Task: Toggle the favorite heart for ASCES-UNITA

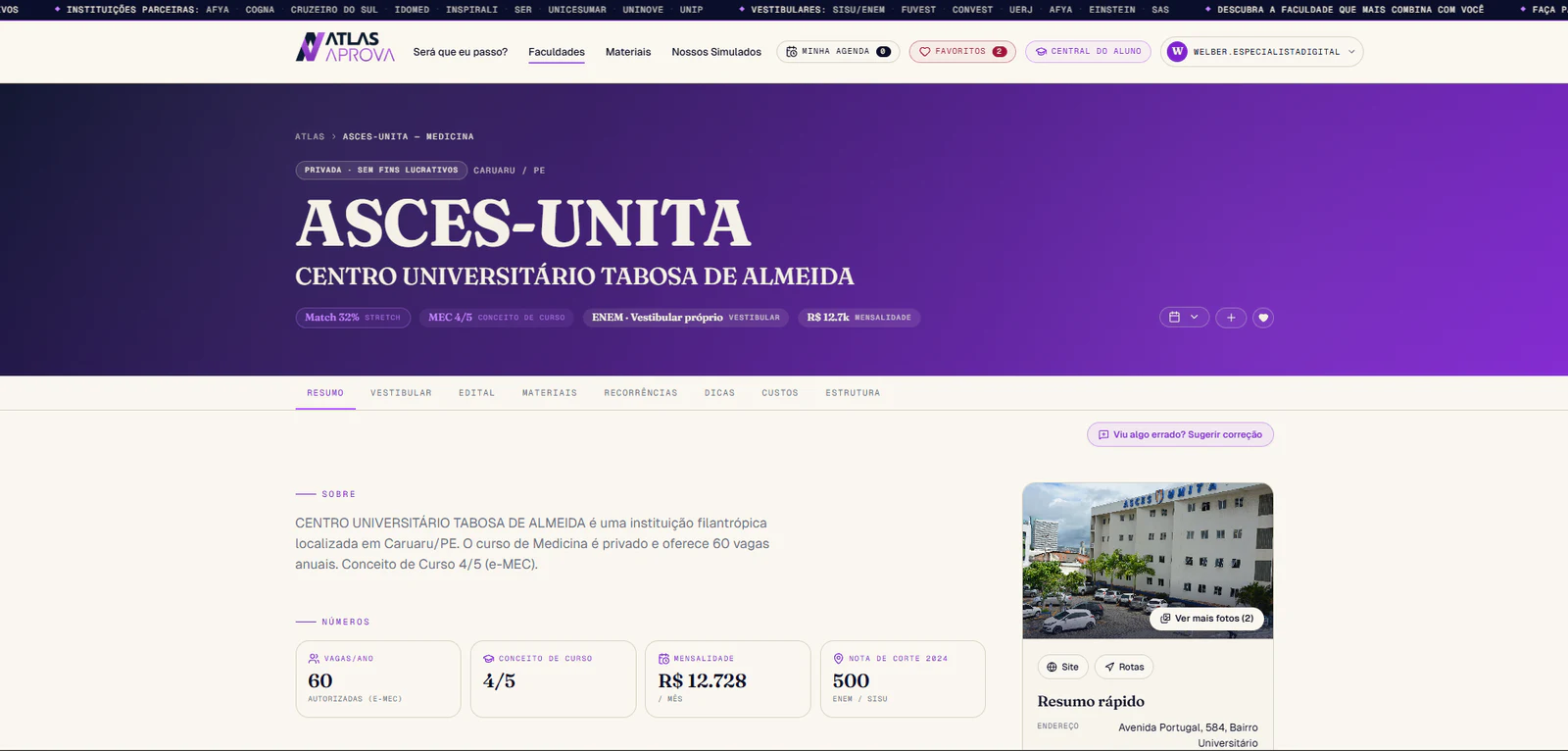Action: click(x=1263, y=318)
